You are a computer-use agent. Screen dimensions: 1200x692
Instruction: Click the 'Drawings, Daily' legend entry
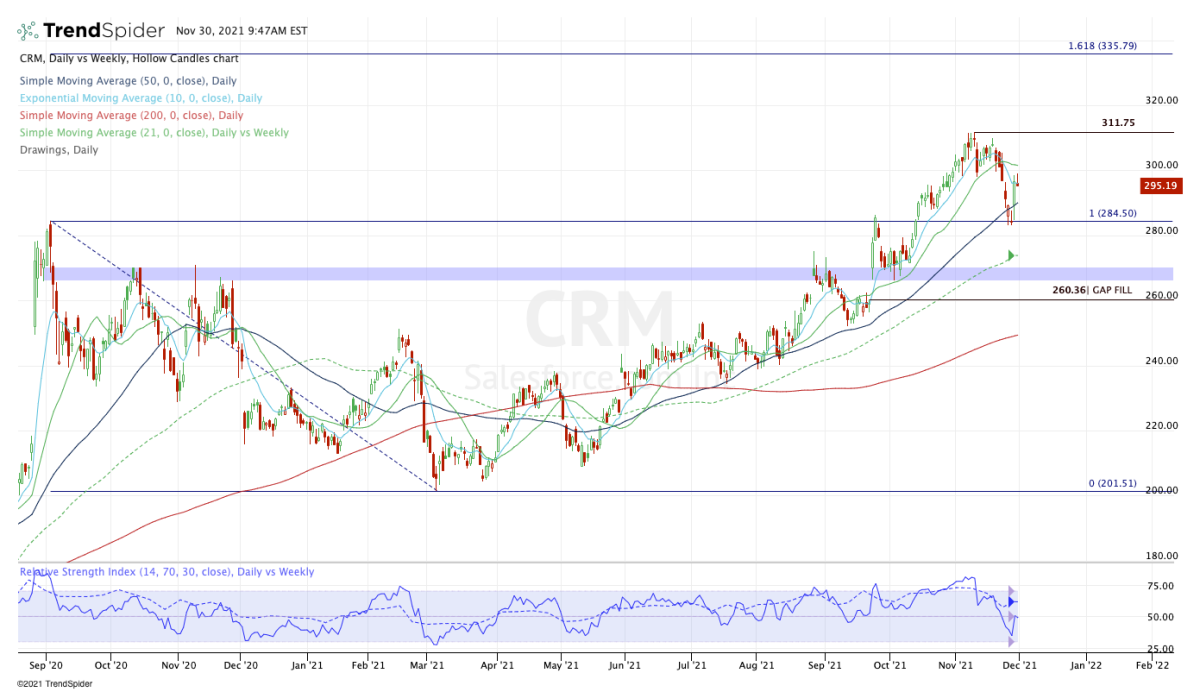[58, 150]
